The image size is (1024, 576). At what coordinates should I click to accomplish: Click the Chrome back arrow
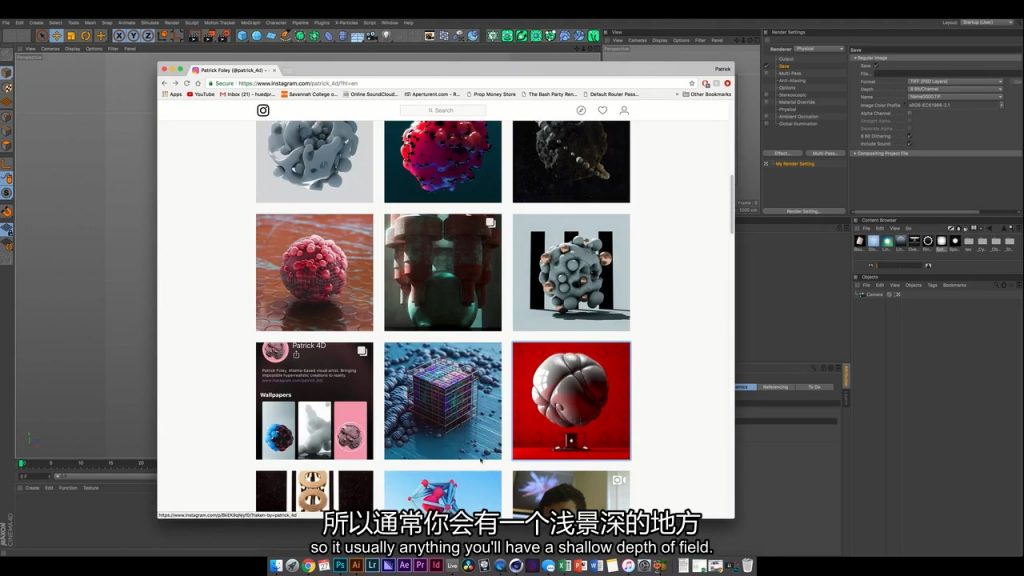click(x=165, y=83)
